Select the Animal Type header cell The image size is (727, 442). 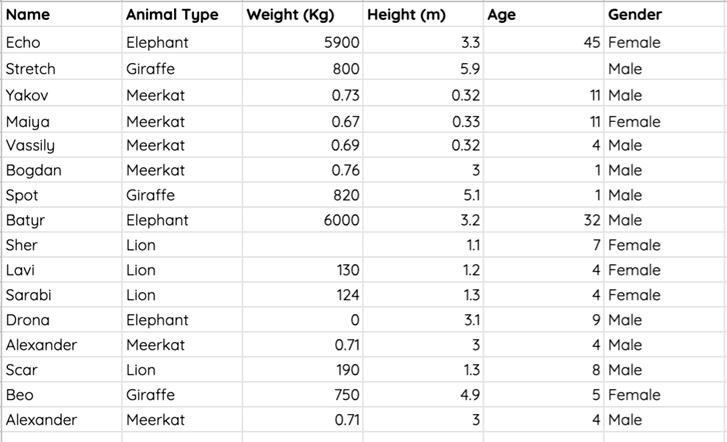181,15
